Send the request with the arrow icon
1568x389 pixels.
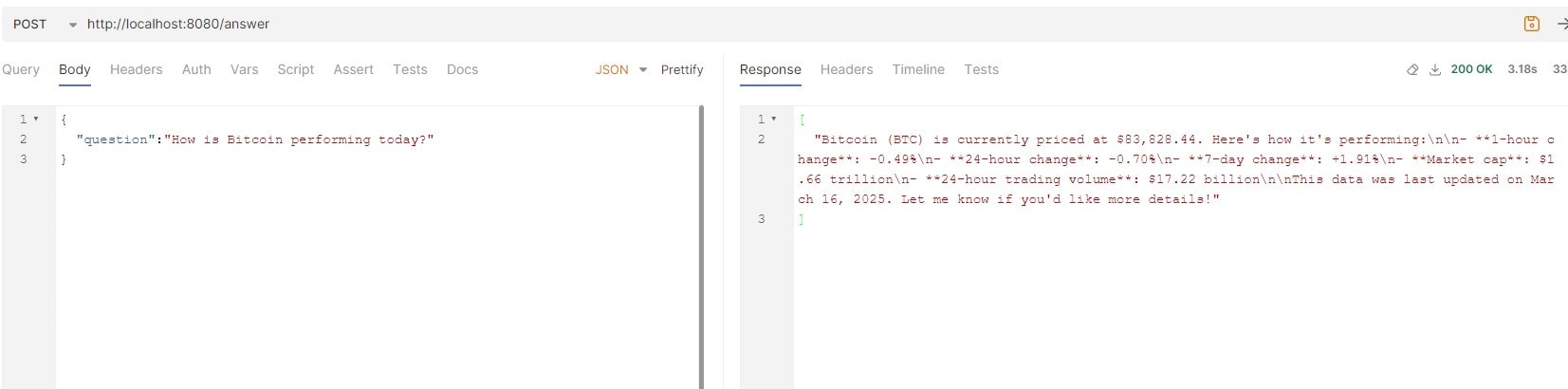(1561, 24)
